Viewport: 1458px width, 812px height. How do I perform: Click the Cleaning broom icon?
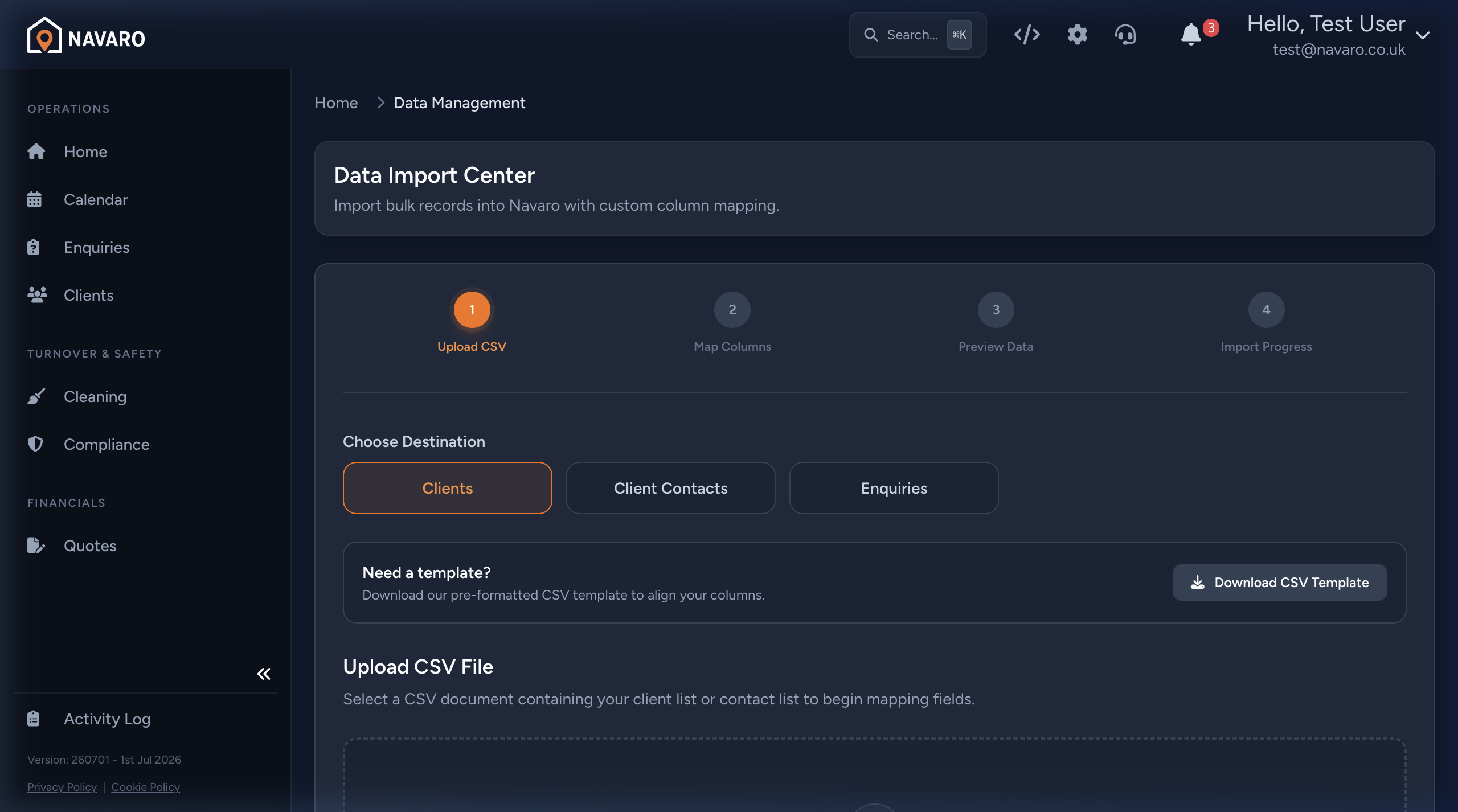[x=36, y=396]
